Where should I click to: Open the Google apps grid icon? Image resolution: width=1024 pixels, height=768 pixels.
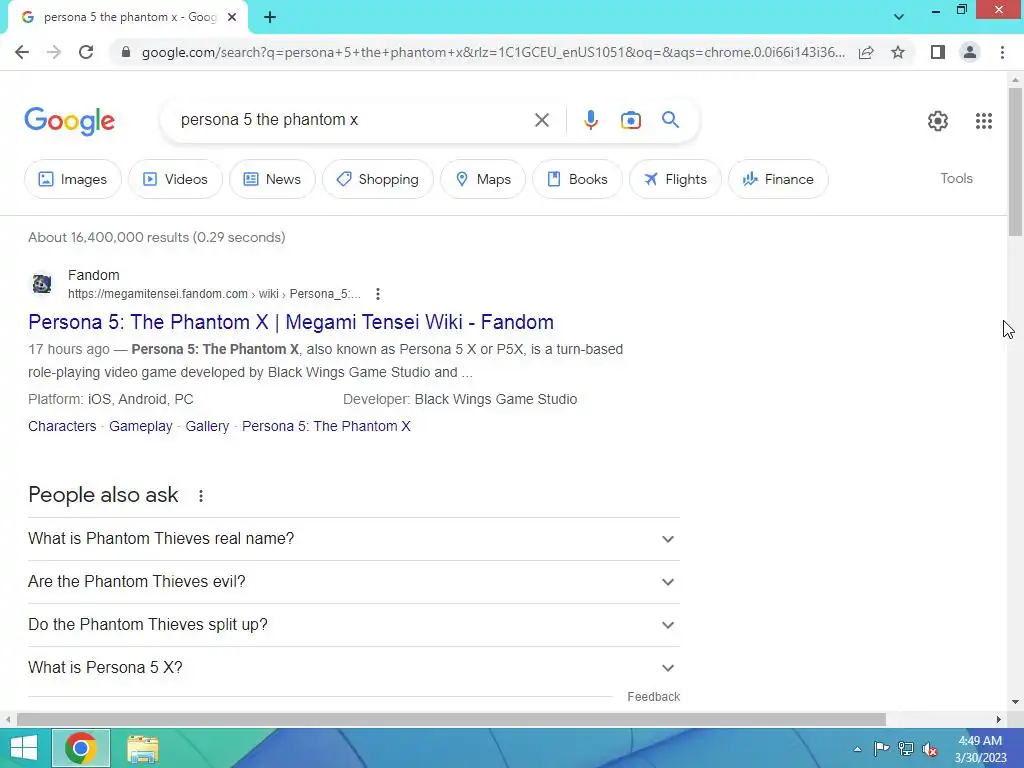(984, 121)
